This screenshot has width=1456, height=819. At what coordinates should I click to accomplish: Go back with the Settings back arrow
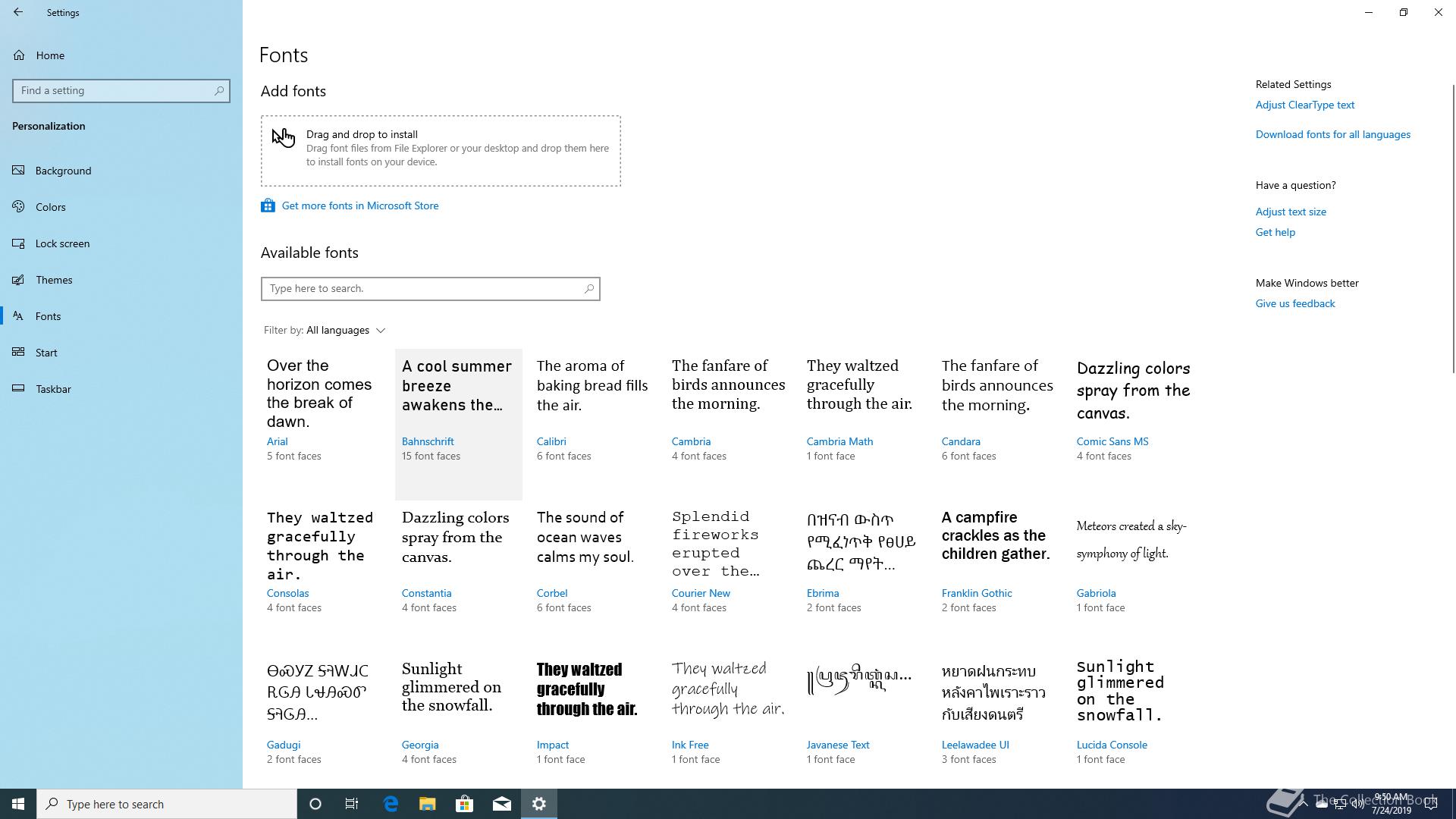(x=18, y=12)
